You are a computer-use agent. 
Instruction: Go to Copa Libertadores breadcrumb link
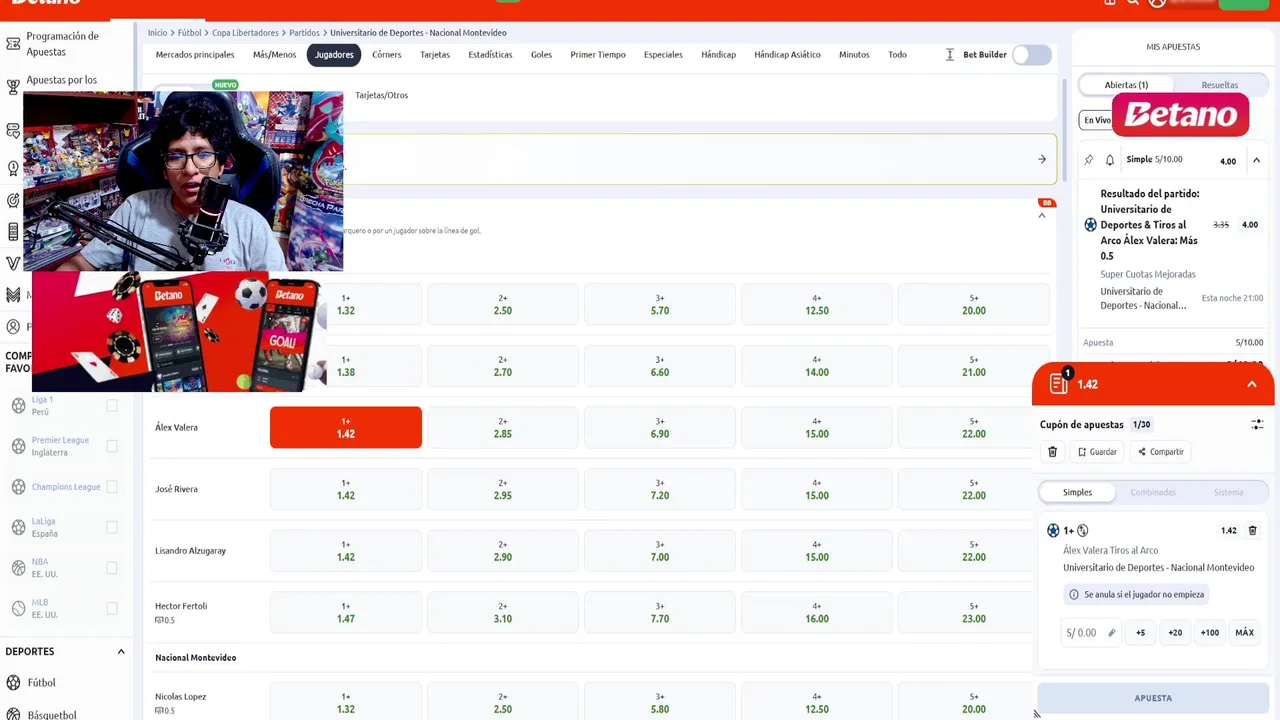tap(245, 33)
